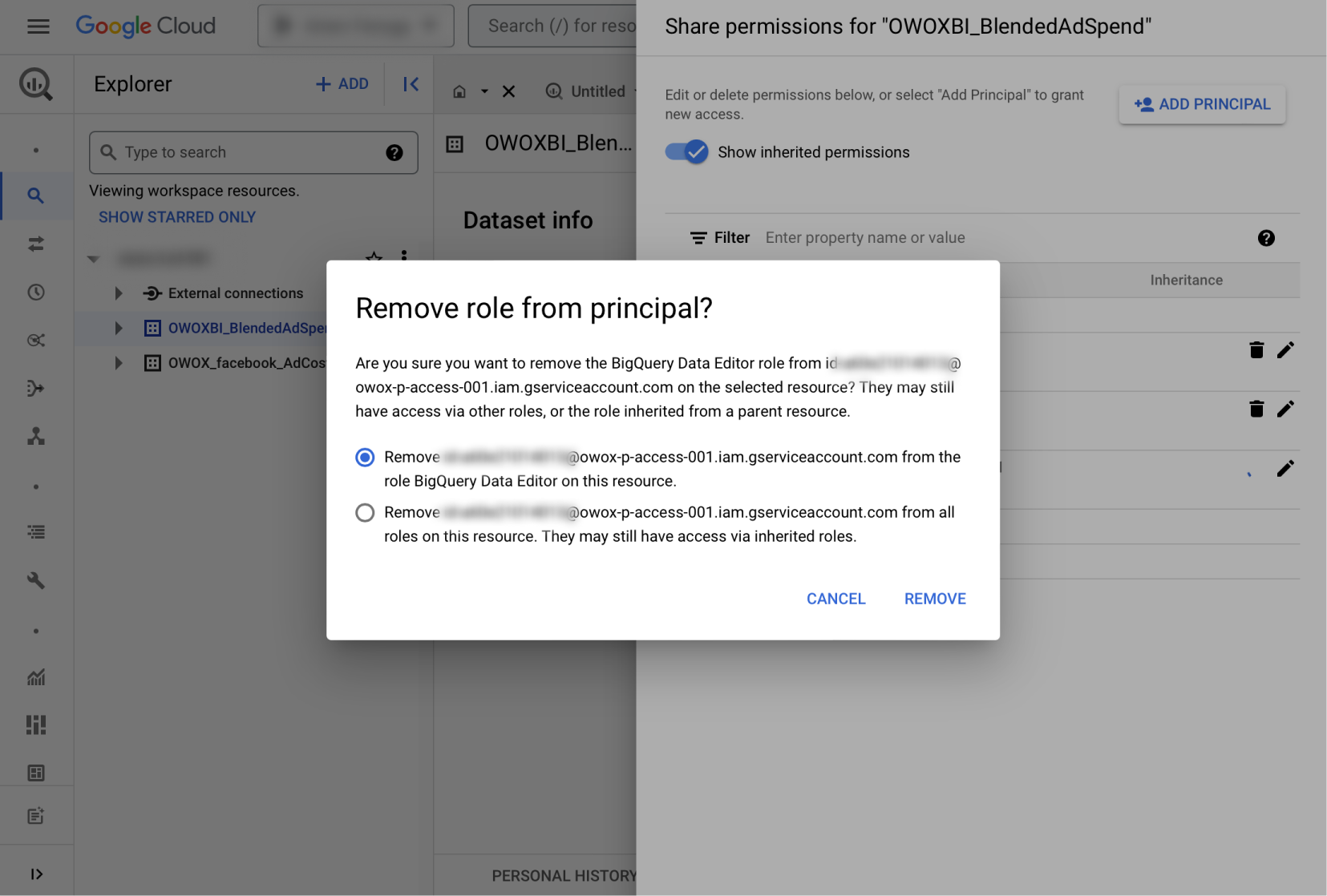Focus the top Search for resources box
This screenshot has height=896, width=1327.
tap(552, 26)
